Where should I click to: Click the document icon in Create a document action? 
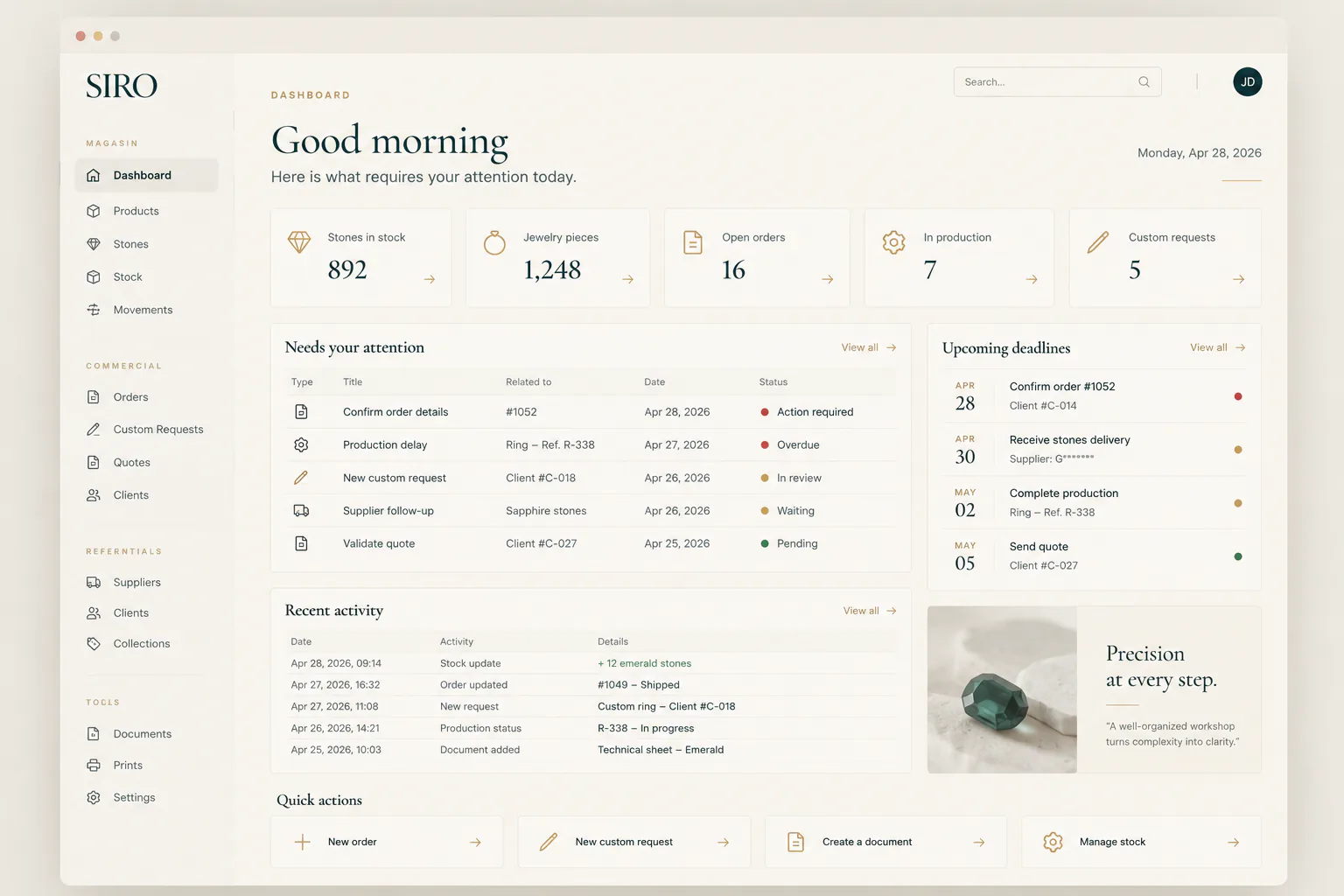click(x=795, y=842)
